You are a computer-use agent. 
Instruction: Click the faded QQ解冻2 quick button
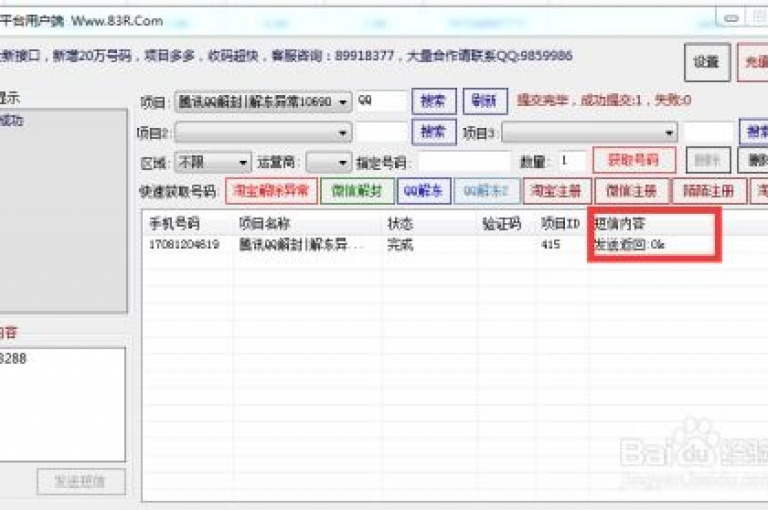pos(486,191)
